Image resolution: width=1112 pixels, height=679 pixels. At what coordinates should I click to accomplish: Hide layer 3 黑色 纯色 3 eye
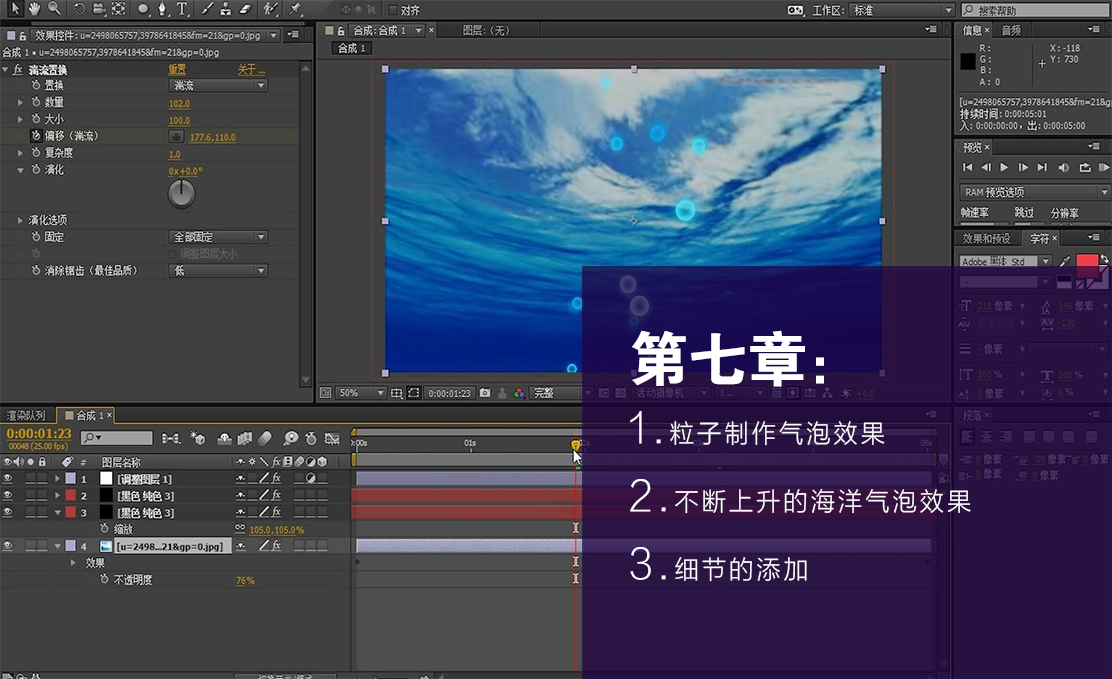[x=8, y=512]
